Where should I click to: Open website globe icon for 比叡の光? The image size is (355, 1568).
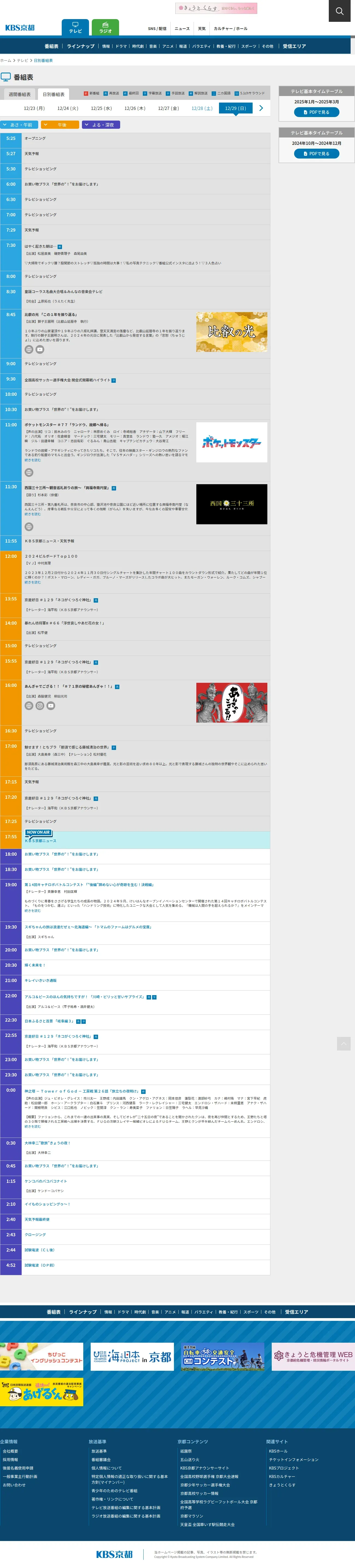tap(29, 349)
